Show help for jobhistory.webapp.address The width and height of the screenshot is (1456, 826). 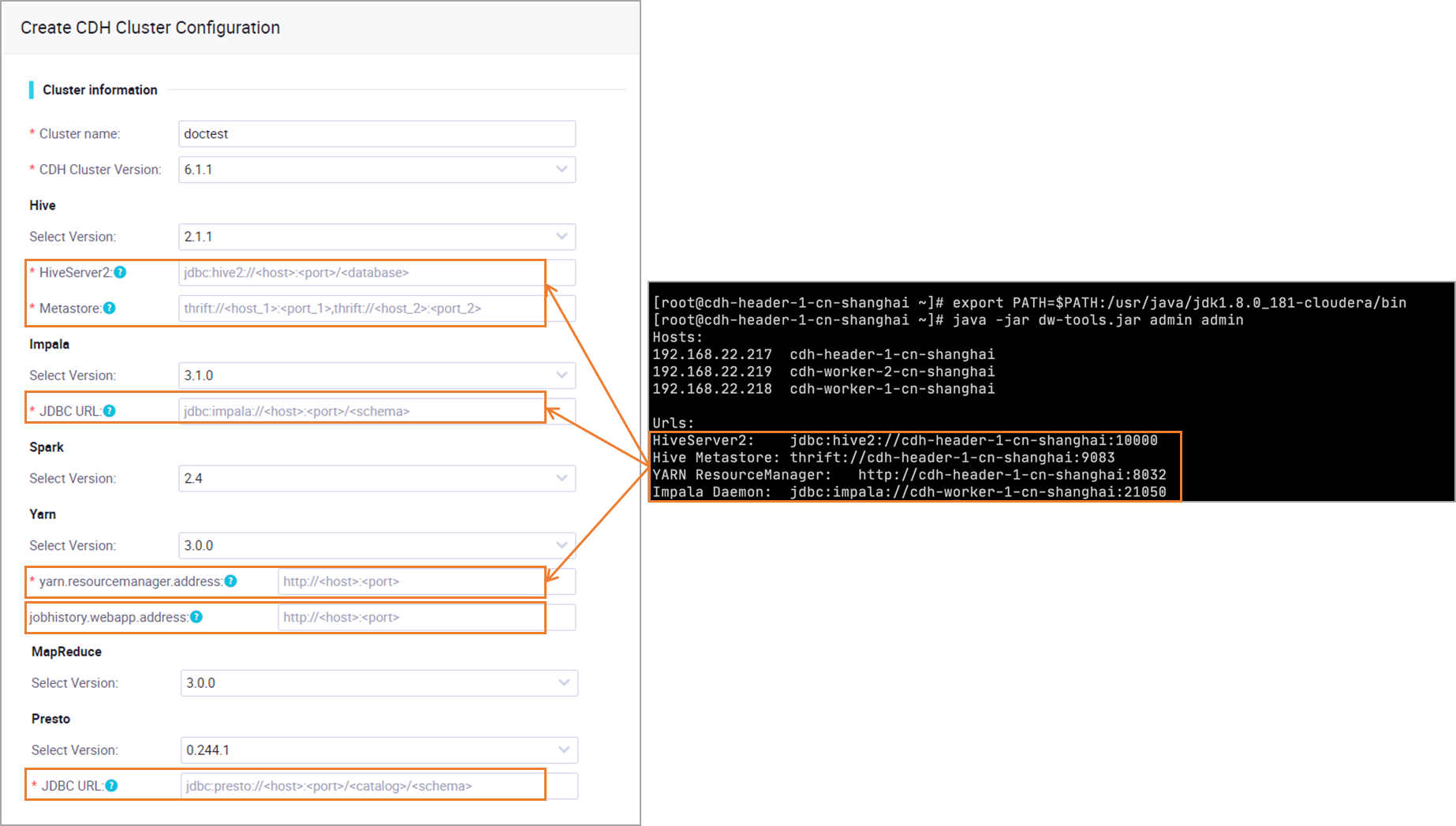pos(196,617)
